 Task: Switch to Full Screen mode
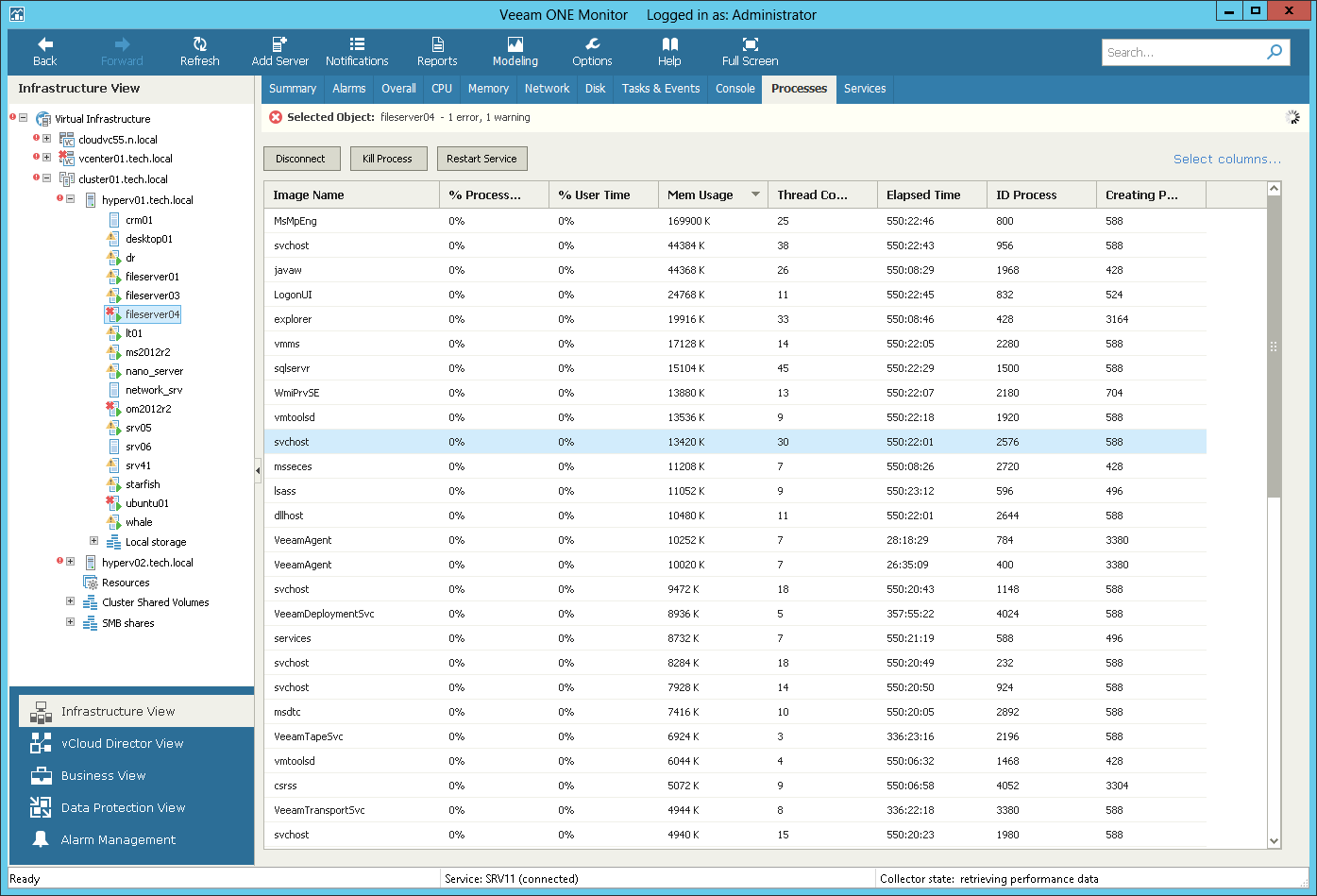[750, 51]
